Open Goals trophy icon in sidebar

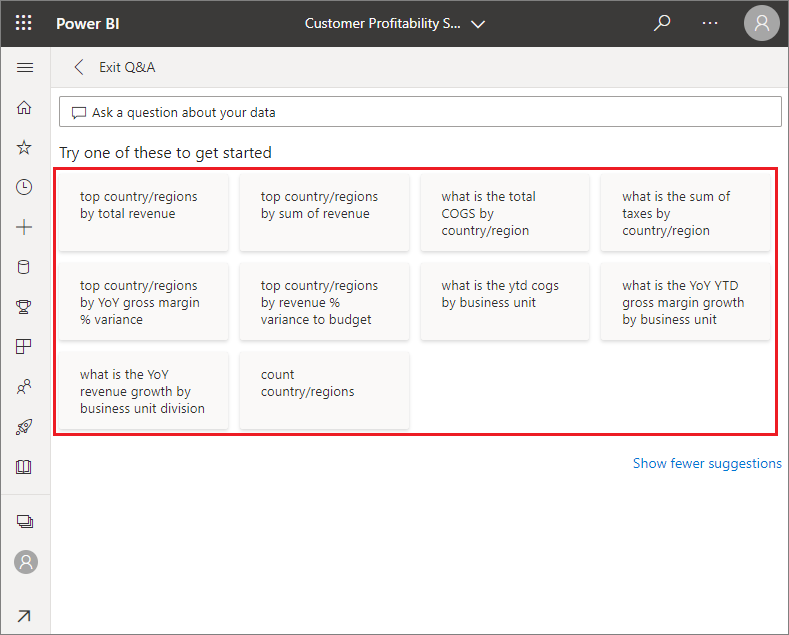(25, 307)
